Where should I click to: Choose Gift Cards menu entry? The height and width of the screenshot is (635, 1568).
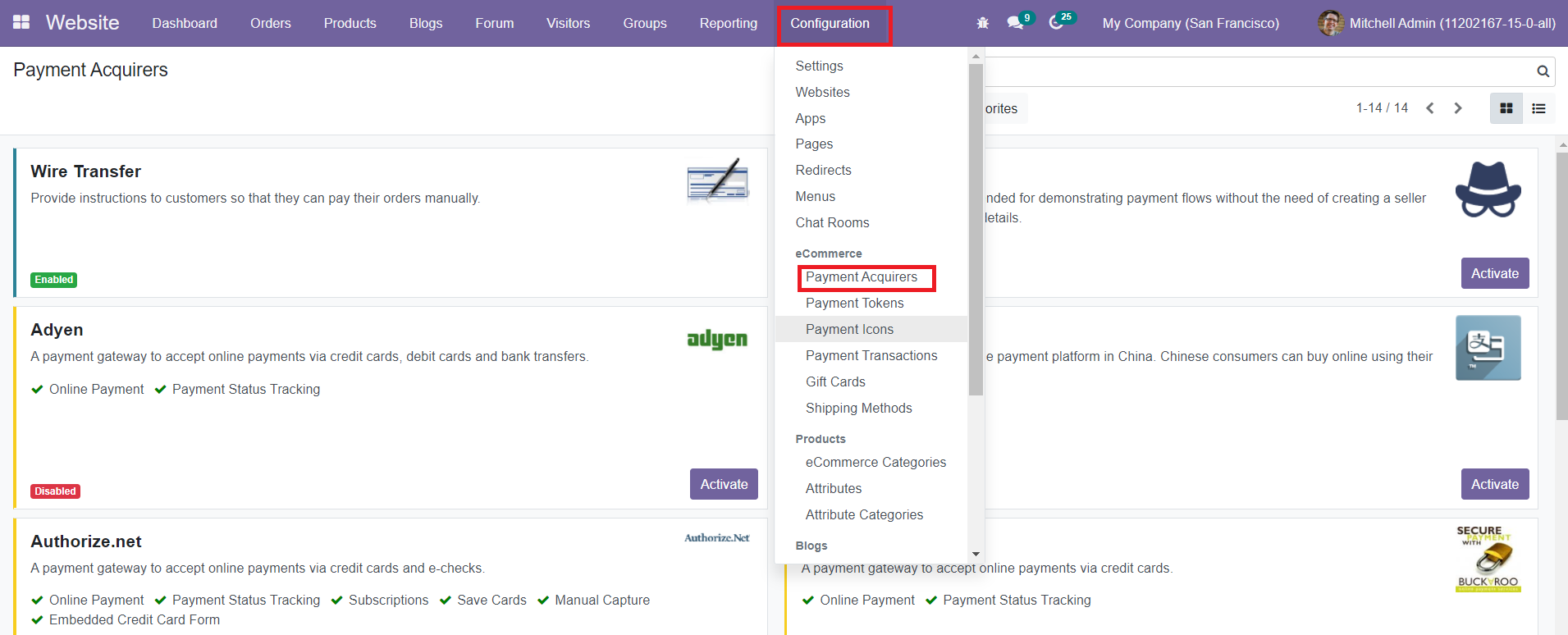tap(836, 381)
